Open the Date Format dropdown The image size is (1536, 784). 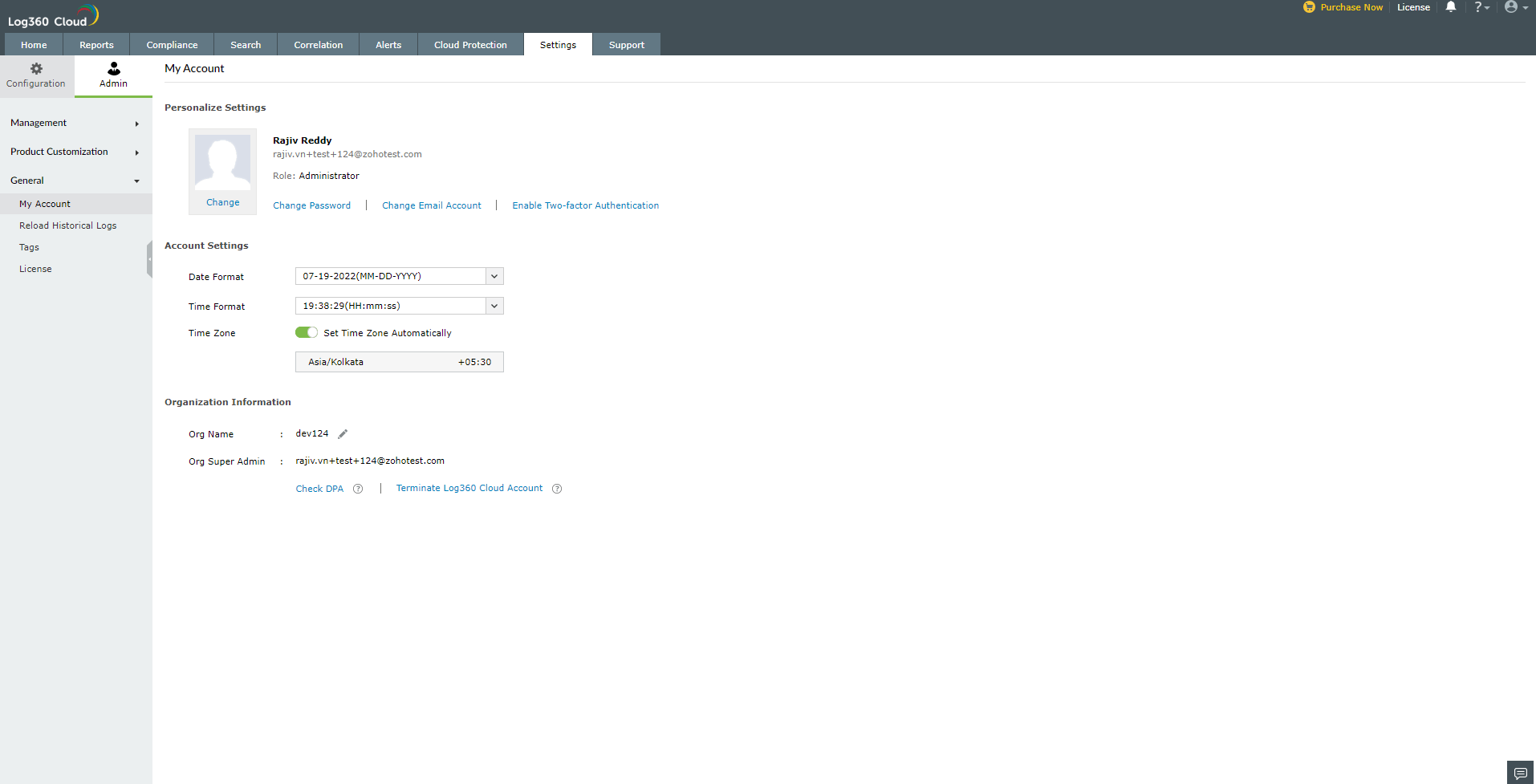pyautogui.click(x=399, y=276)
